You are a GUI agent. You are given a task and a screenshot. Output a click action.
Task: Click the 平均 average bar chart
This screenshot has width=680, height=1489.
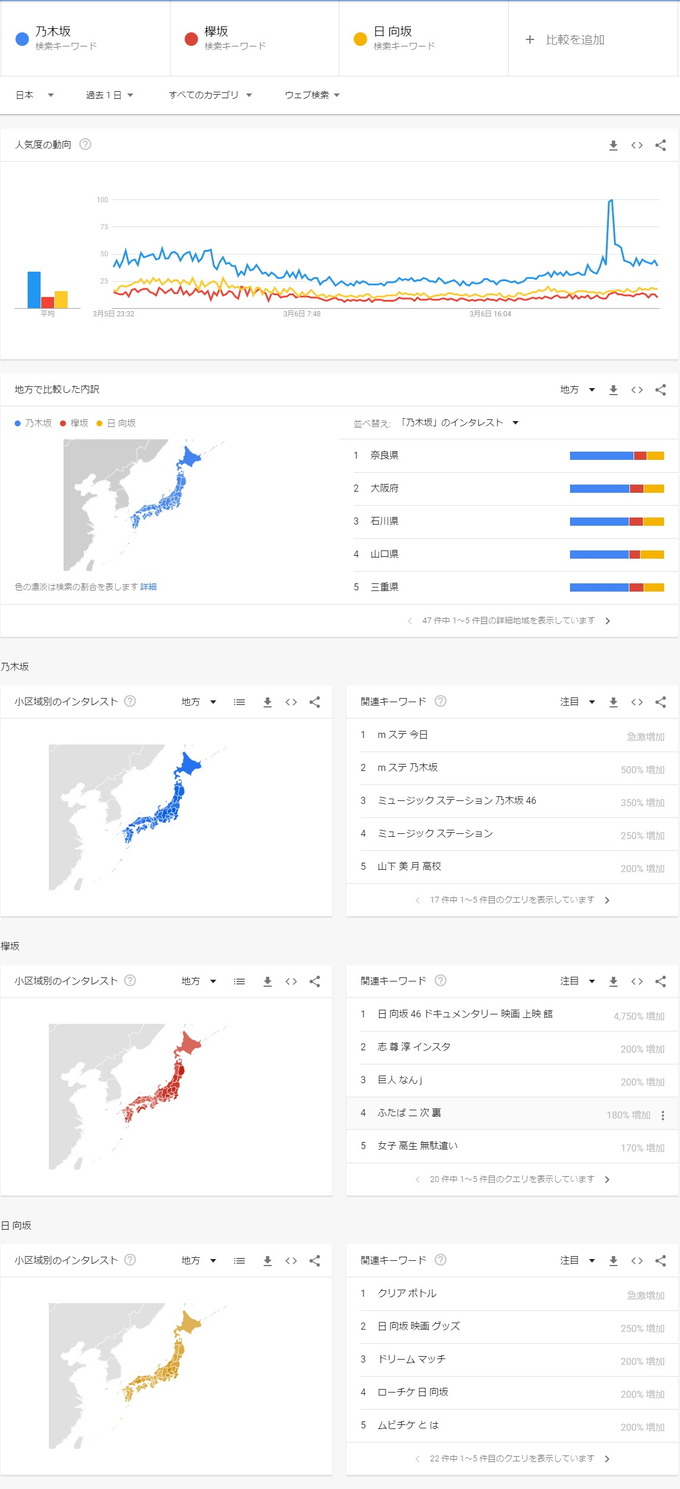pos(47,290)
